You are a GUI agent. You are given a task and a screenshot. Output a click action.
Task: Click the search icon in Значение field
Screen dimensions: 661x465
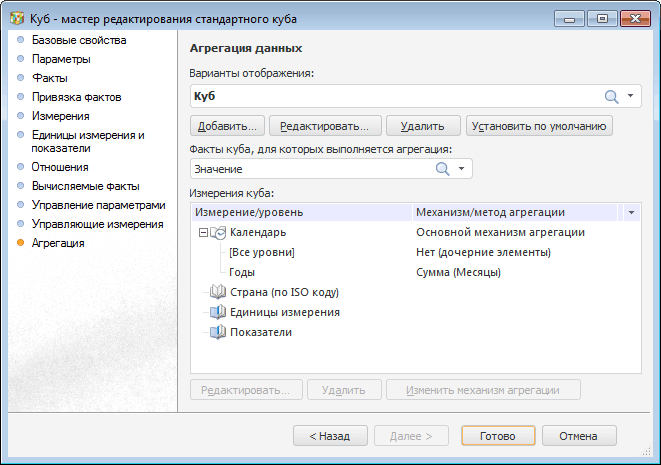coord(442,169)
